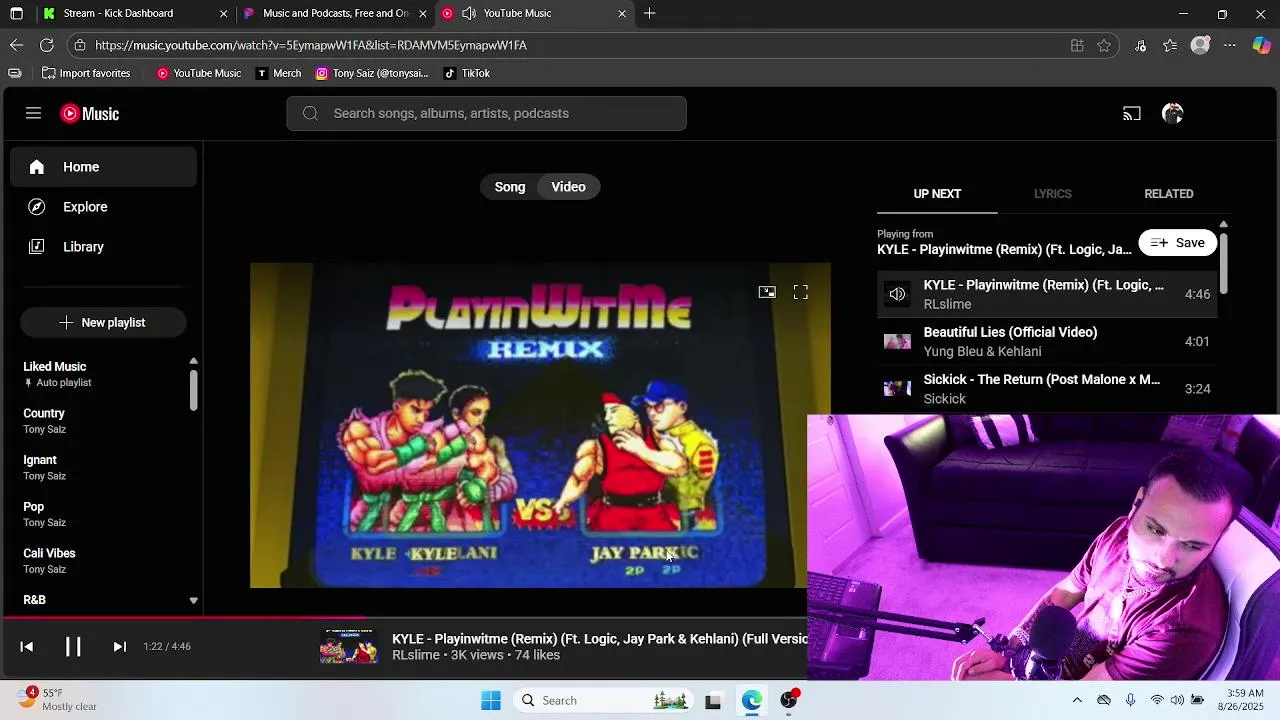Click the search songs, albums, artists field
The height and width of the screenshot is (720, 1280).
tap(487, 114)
